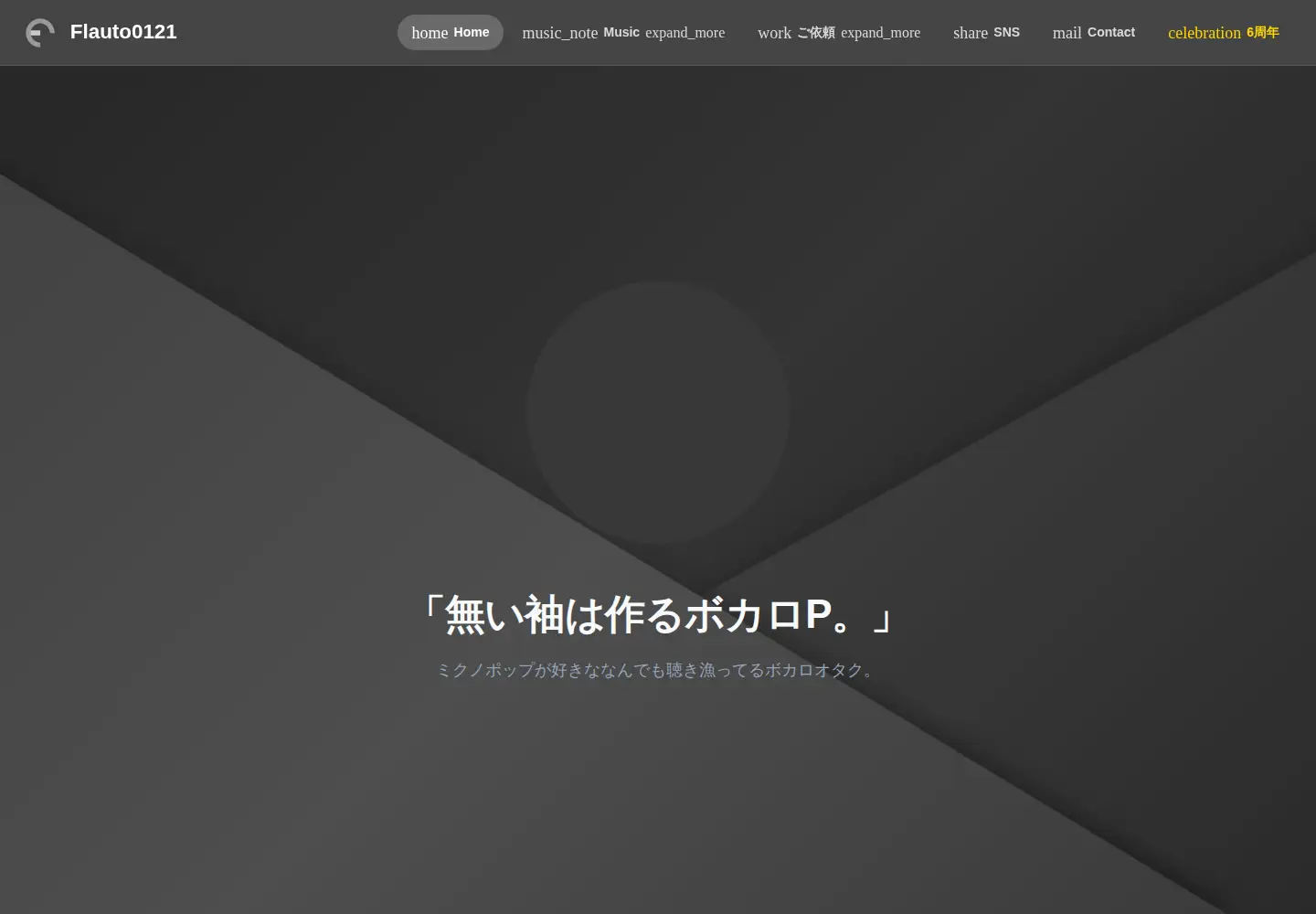Click the celebration icon beside 6周年
This screenshot has width=1316, height=914.
(1205, 33)
